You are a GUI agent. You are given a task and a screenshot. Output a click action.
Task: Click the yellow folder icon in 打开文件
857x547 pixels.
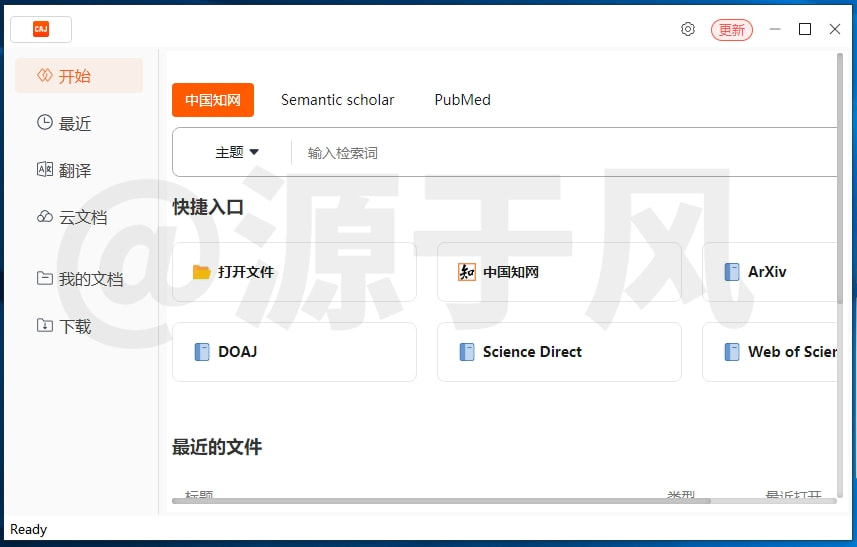point(202,272)
